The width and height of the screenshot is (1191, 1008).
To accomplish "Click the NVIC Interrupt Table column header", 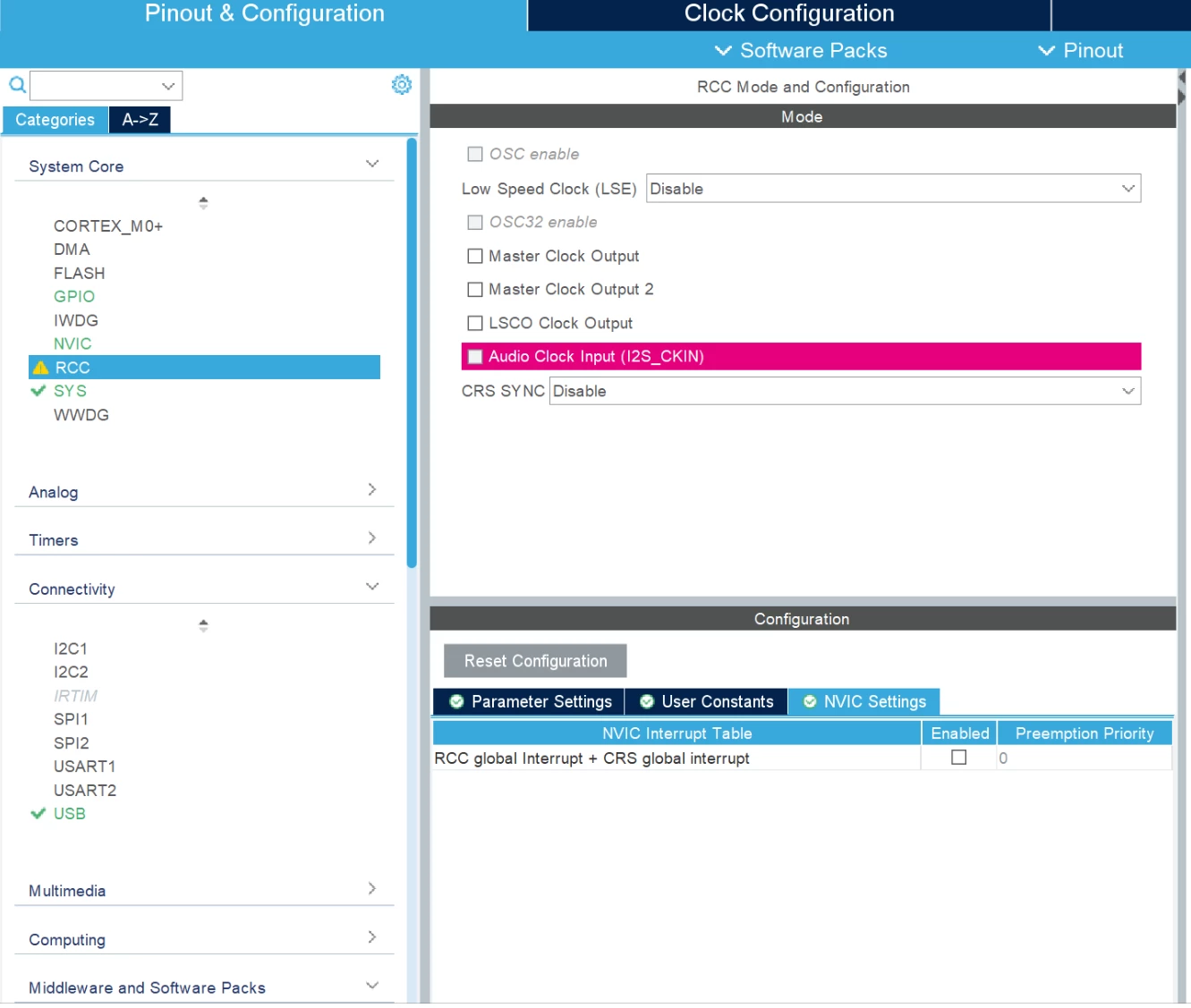I will click(676, 733).
